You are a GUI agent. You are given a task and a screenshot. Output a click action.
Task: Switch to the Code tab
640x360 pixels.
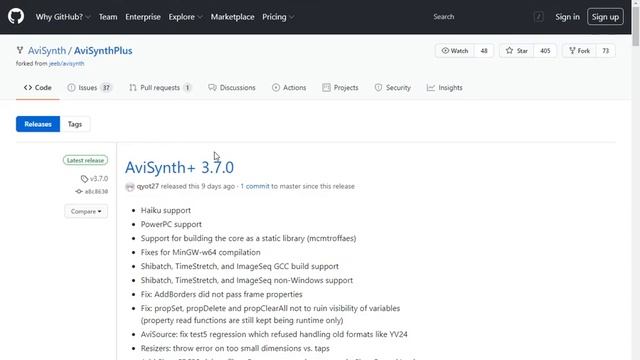pos(38,88)
